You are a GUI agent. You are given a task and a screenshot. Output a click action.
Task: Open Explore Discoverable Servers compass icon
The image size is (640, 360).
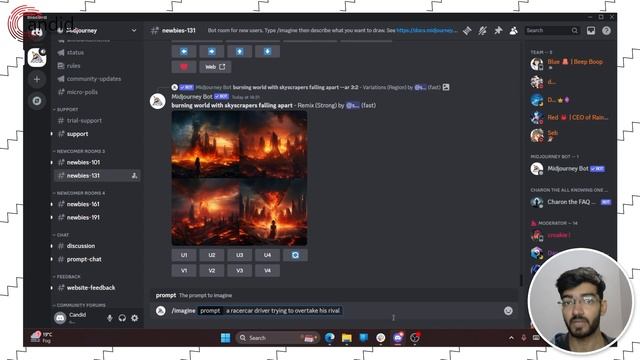point(37,101)
